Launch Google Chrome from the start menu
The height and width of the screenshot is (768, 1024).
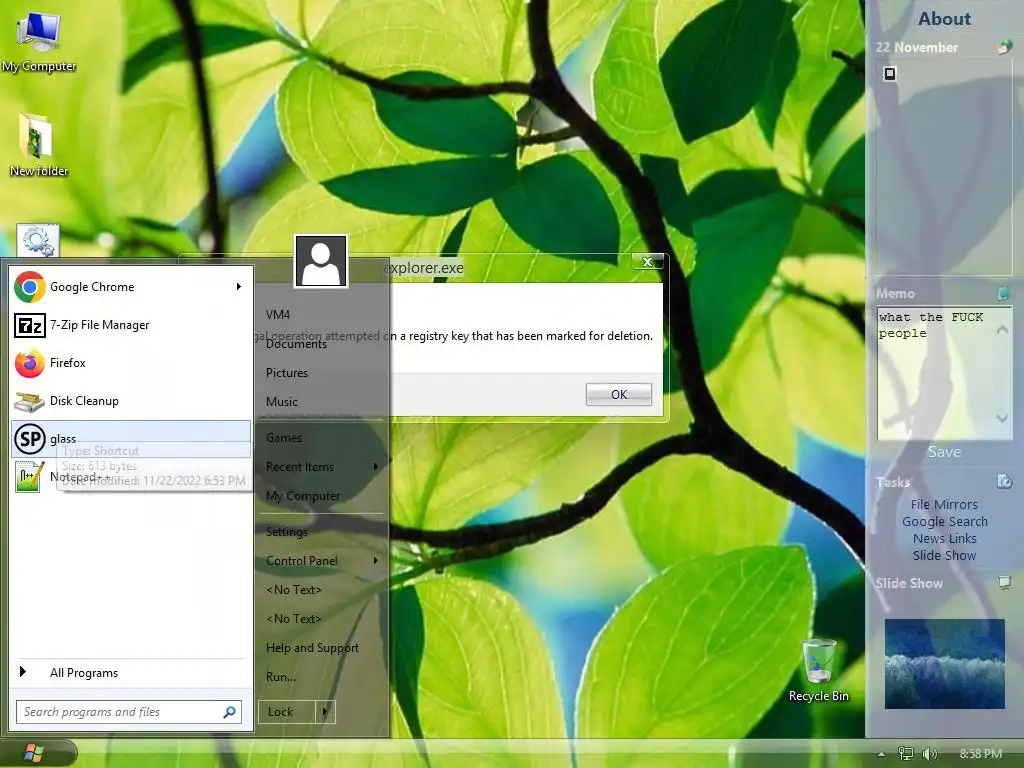point(131,287)
